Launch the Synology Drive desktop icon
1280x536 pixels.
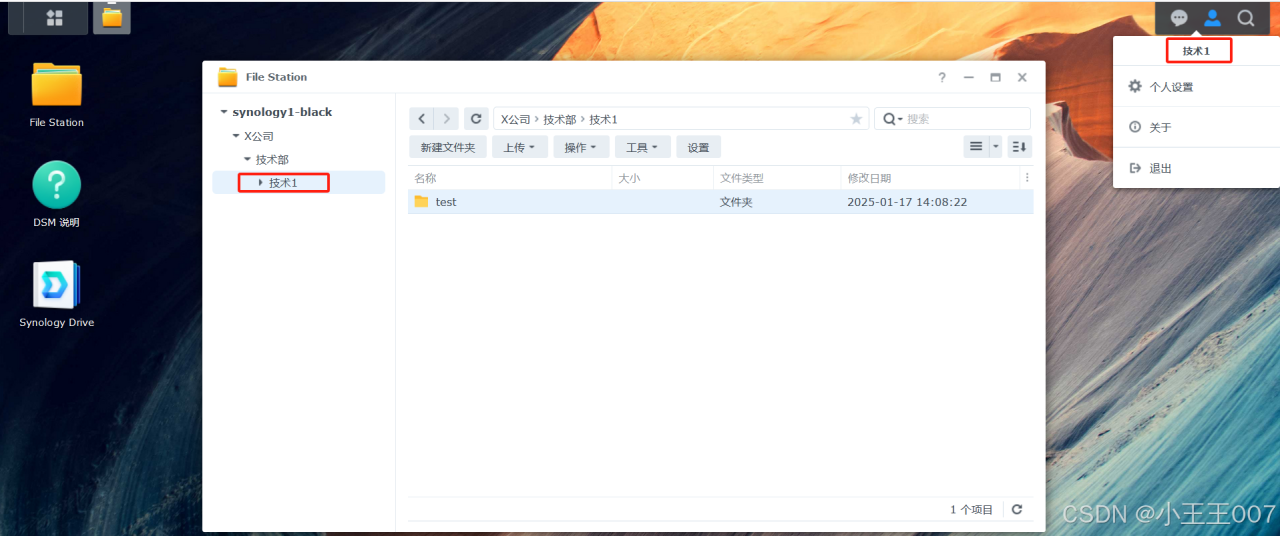point(56,295)
